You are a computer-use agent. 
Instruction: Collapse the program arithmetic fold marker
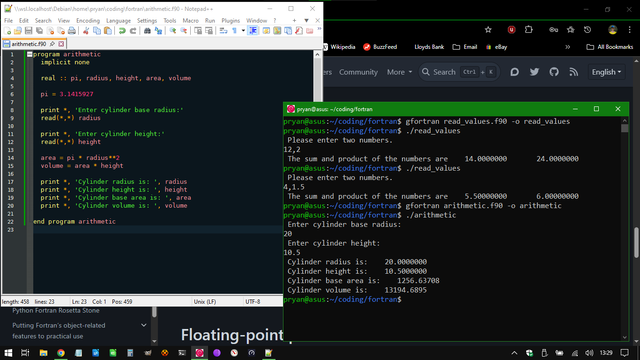29,54
